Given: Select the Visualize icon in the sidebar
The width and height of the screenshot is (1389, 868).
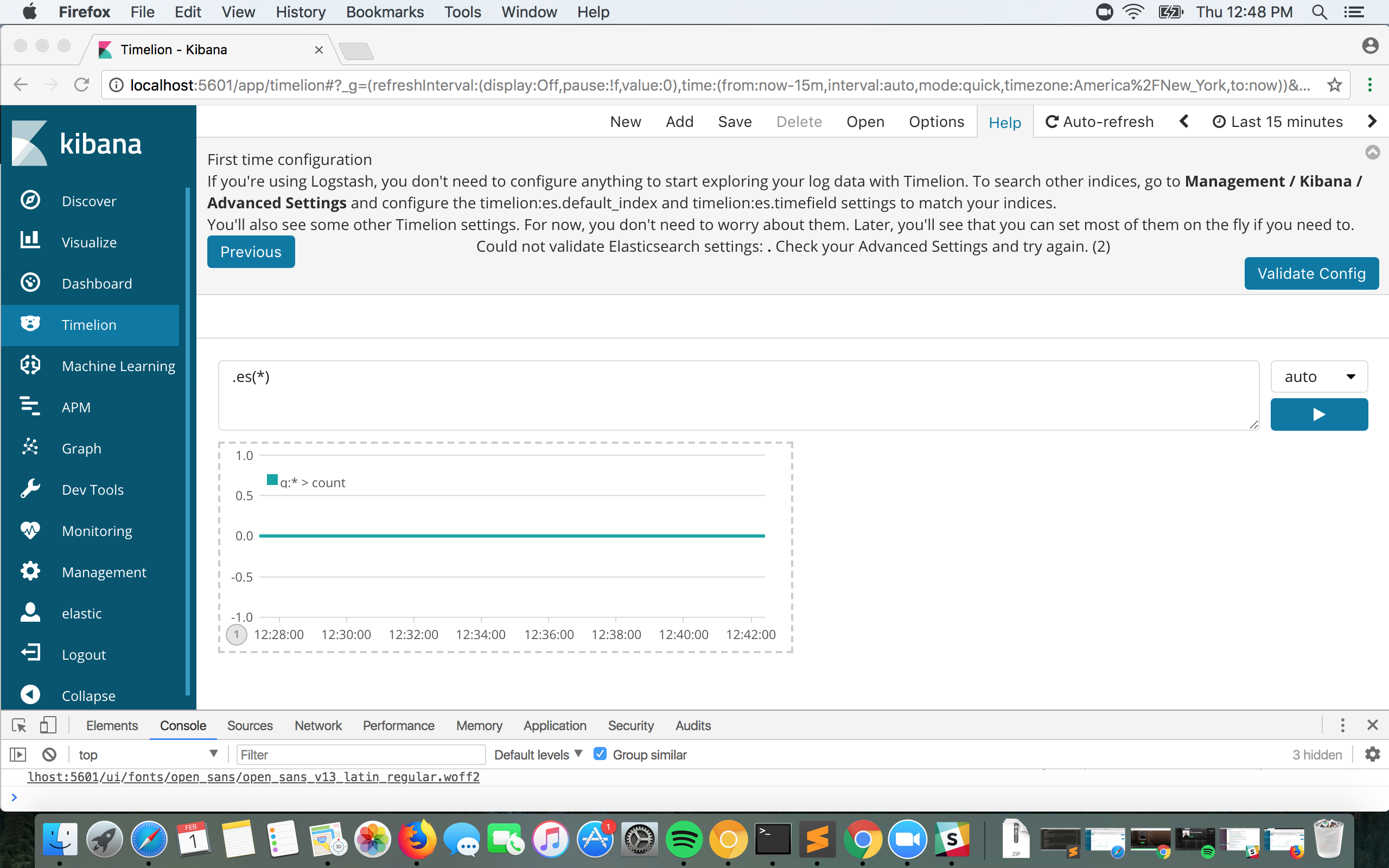Looking at the screenshot, I should [x=30, y=242].
